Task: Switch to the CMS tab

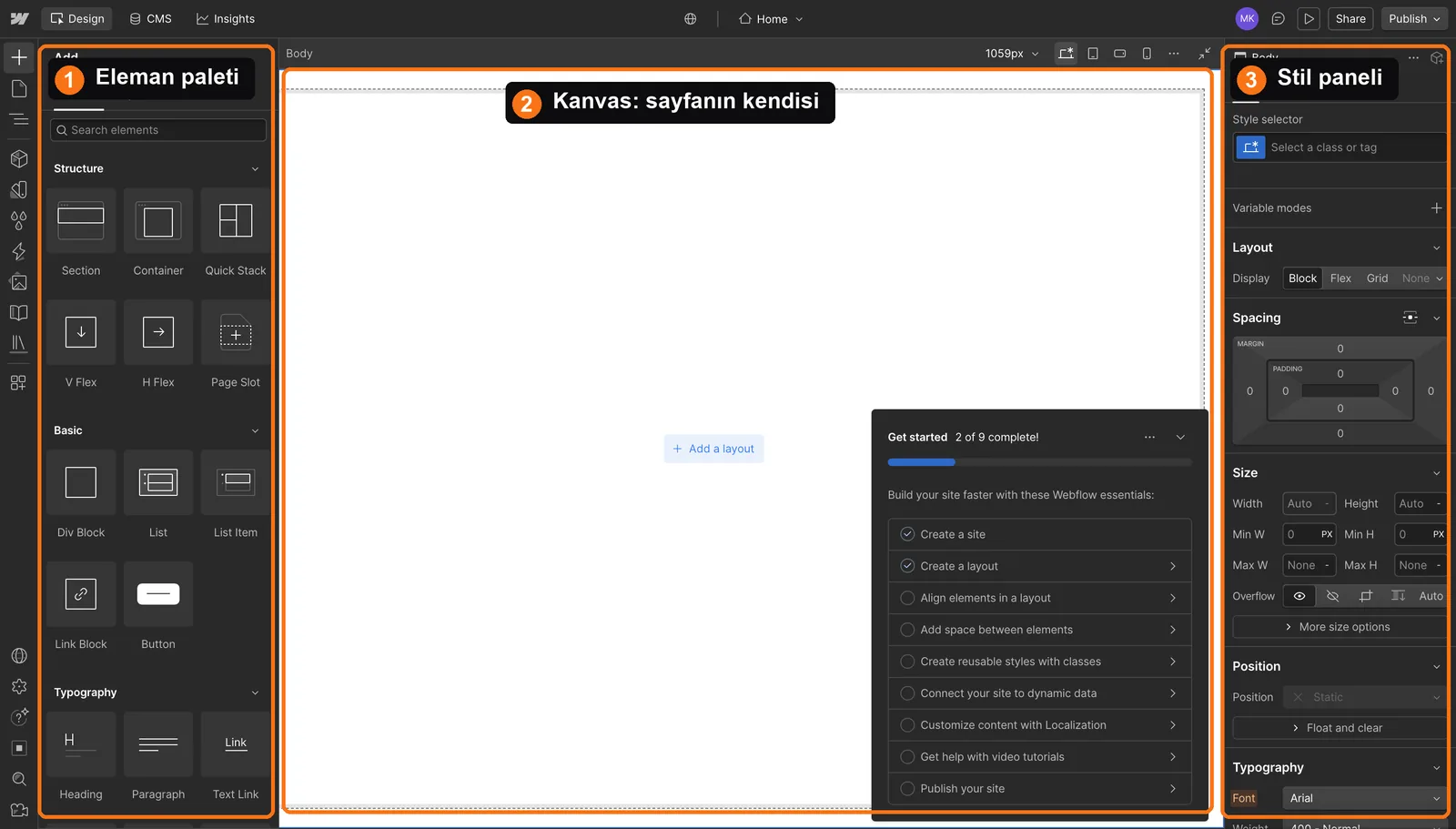Action: 150,18
